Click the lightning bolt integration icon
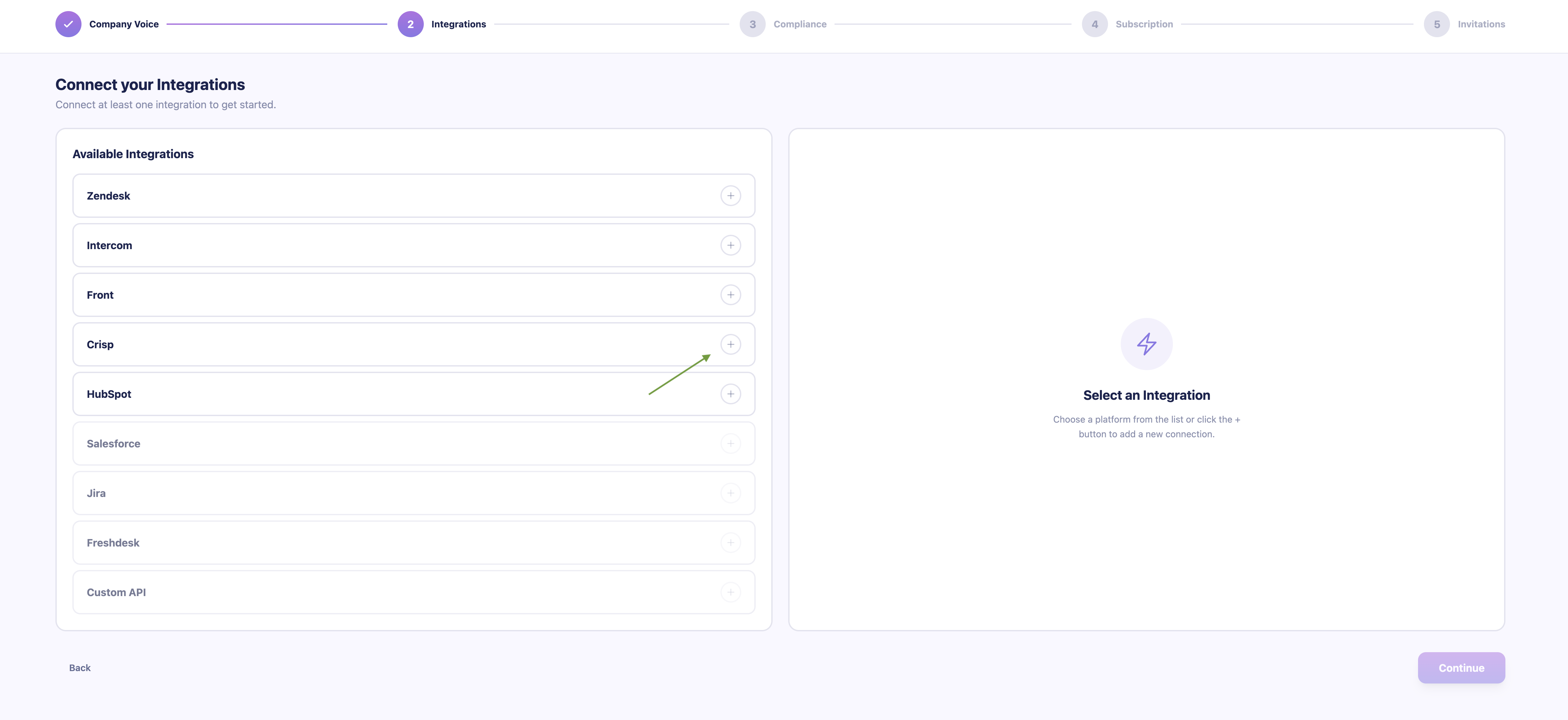Image resolution: width=1568 pixels, height=720 pixels. click(1147, 344)
